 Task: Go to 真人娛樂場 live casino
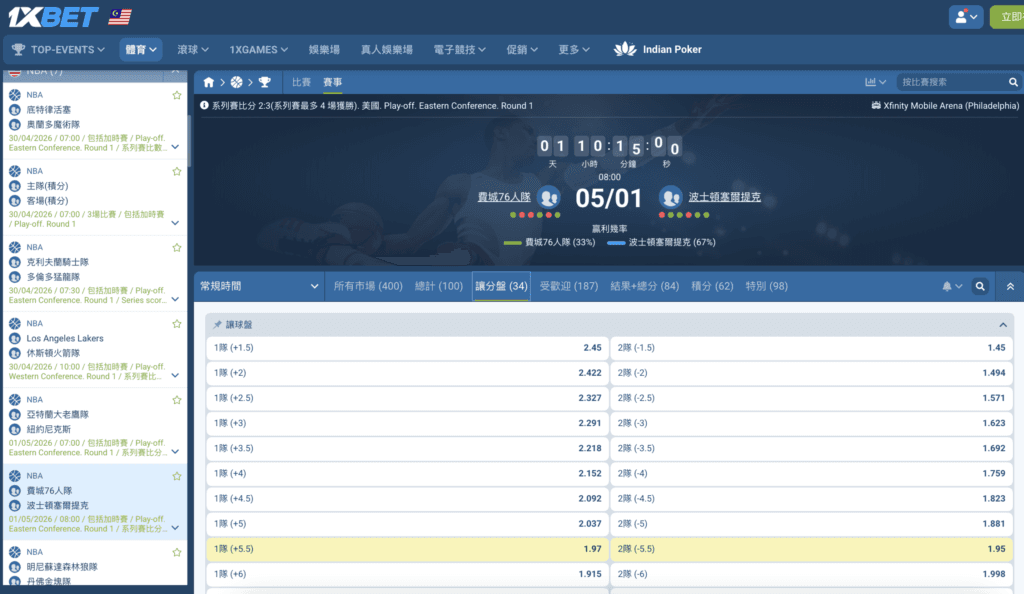387,50
